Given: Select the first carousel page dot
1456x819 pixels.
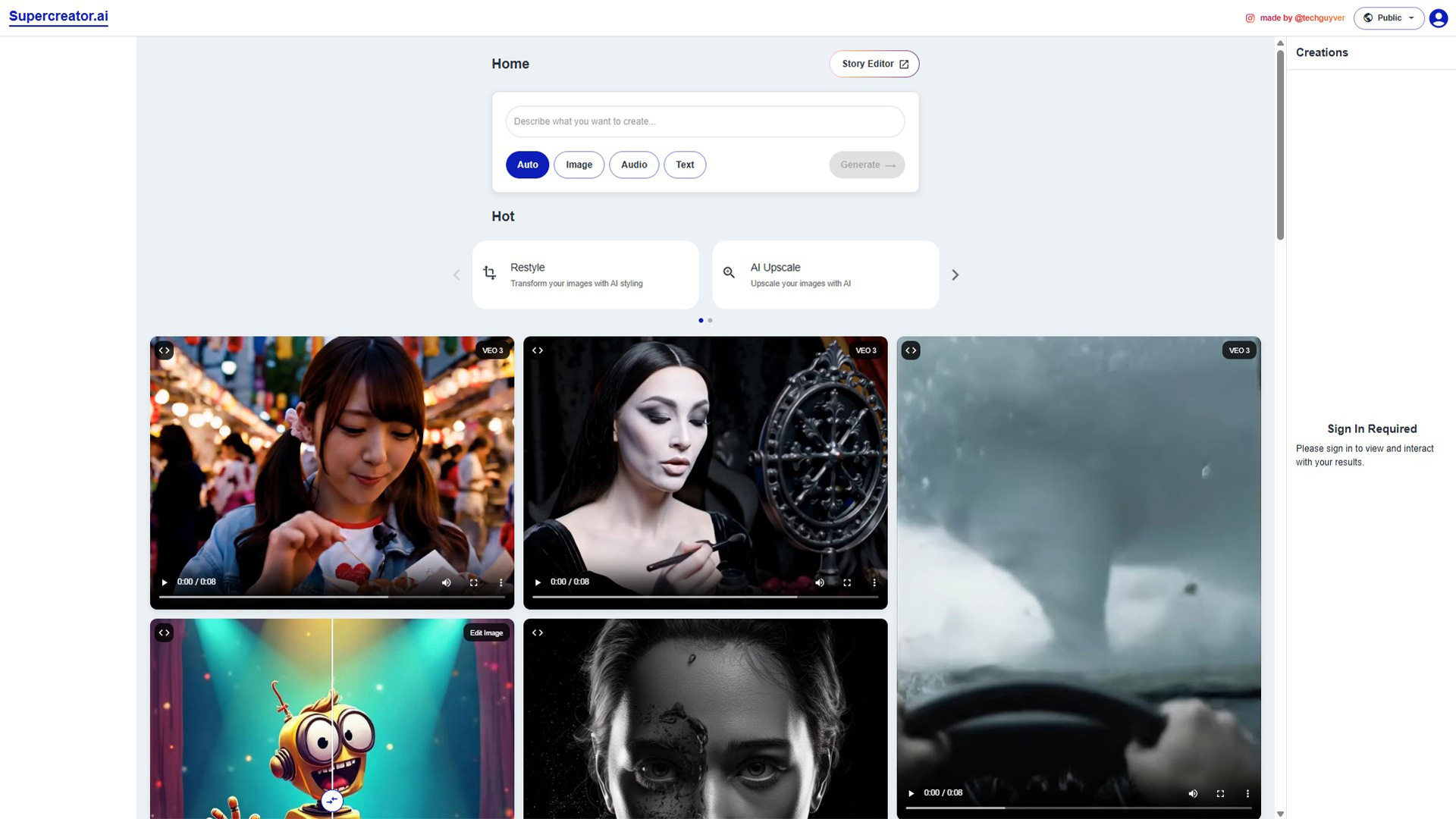Looking at the screenshot, I should 701,321.
